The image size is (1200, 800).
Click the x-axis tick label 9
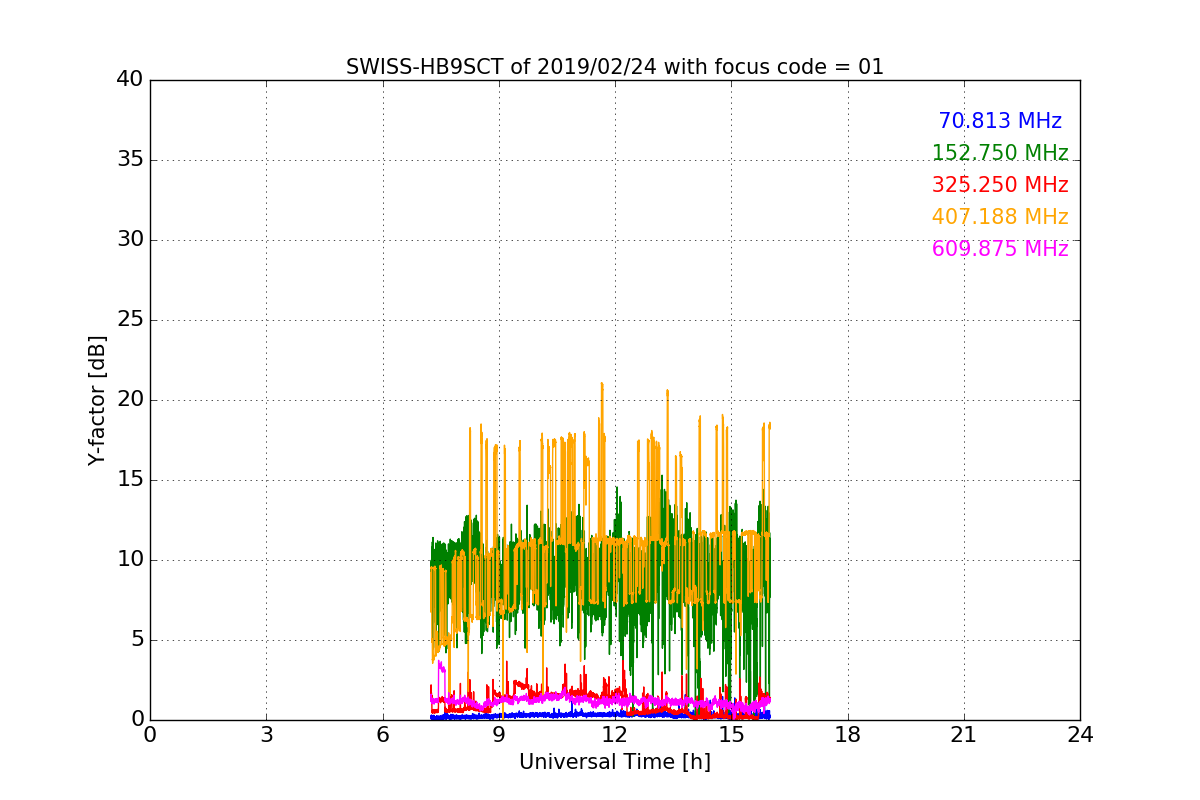tap(499, 735)
